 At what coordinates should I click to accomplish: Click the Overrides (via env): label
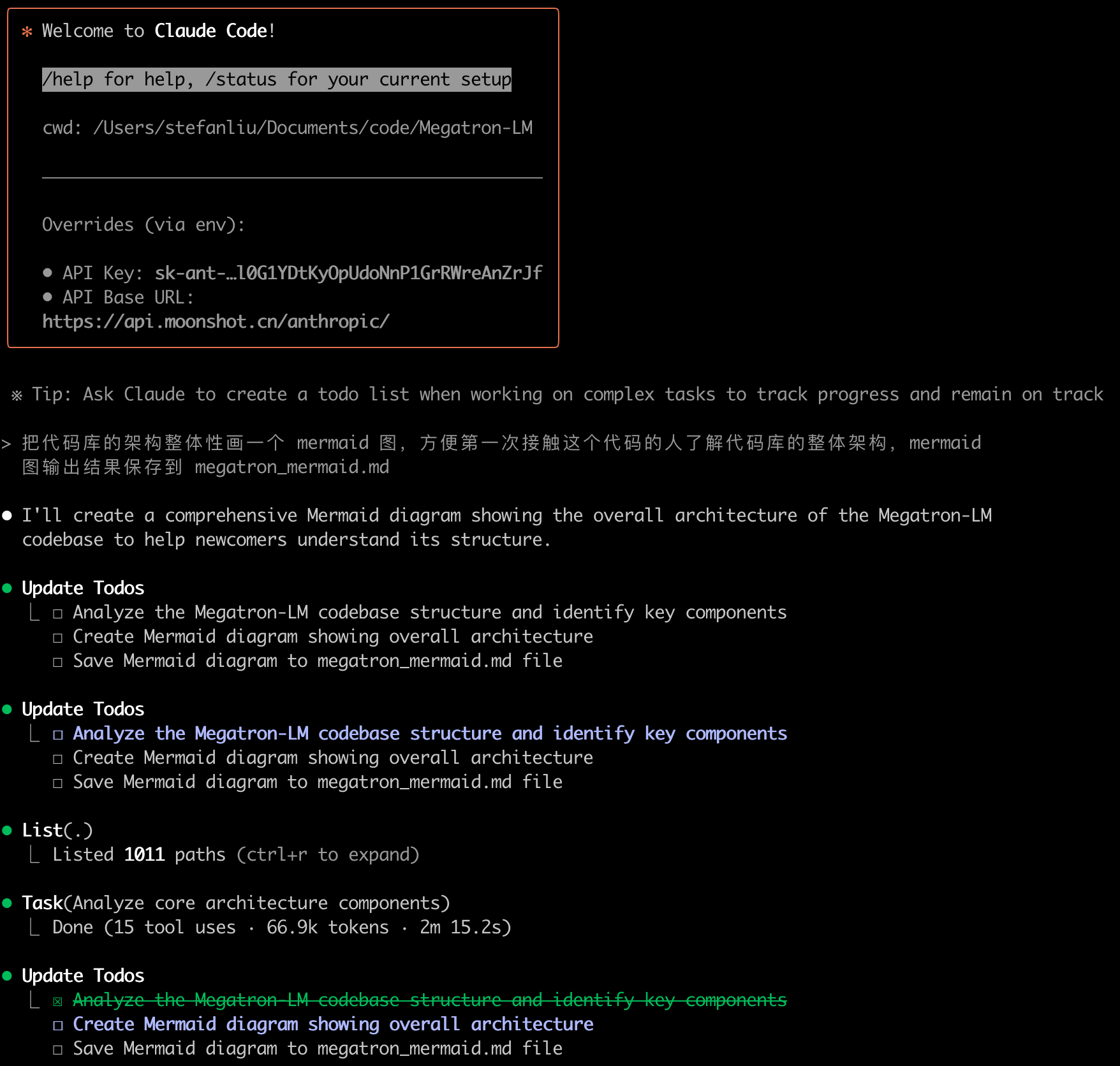[x=144, y=224]
